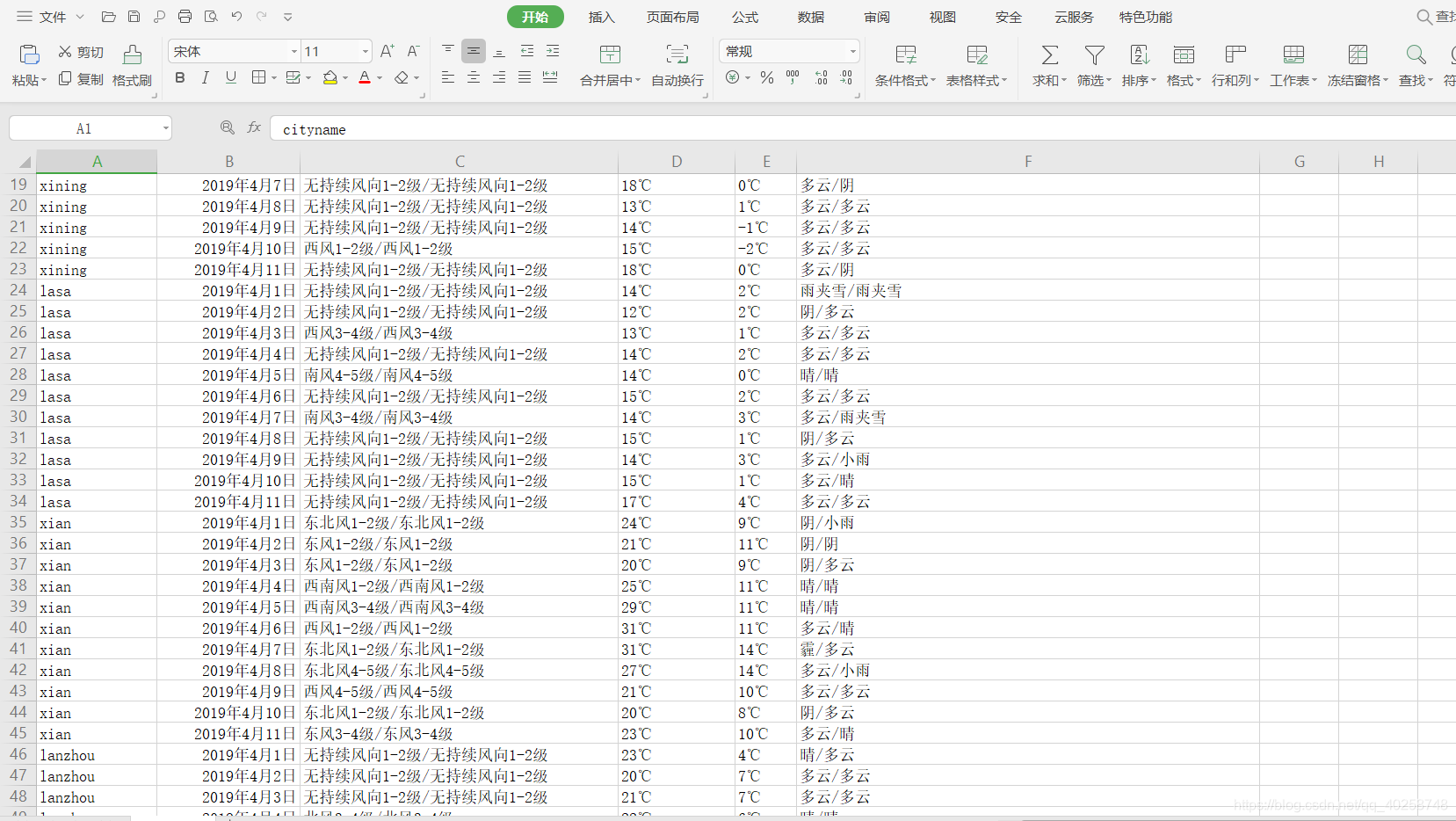1456x821 pixels.
Task: Decrease decimal places
Action: pos(846,78)
